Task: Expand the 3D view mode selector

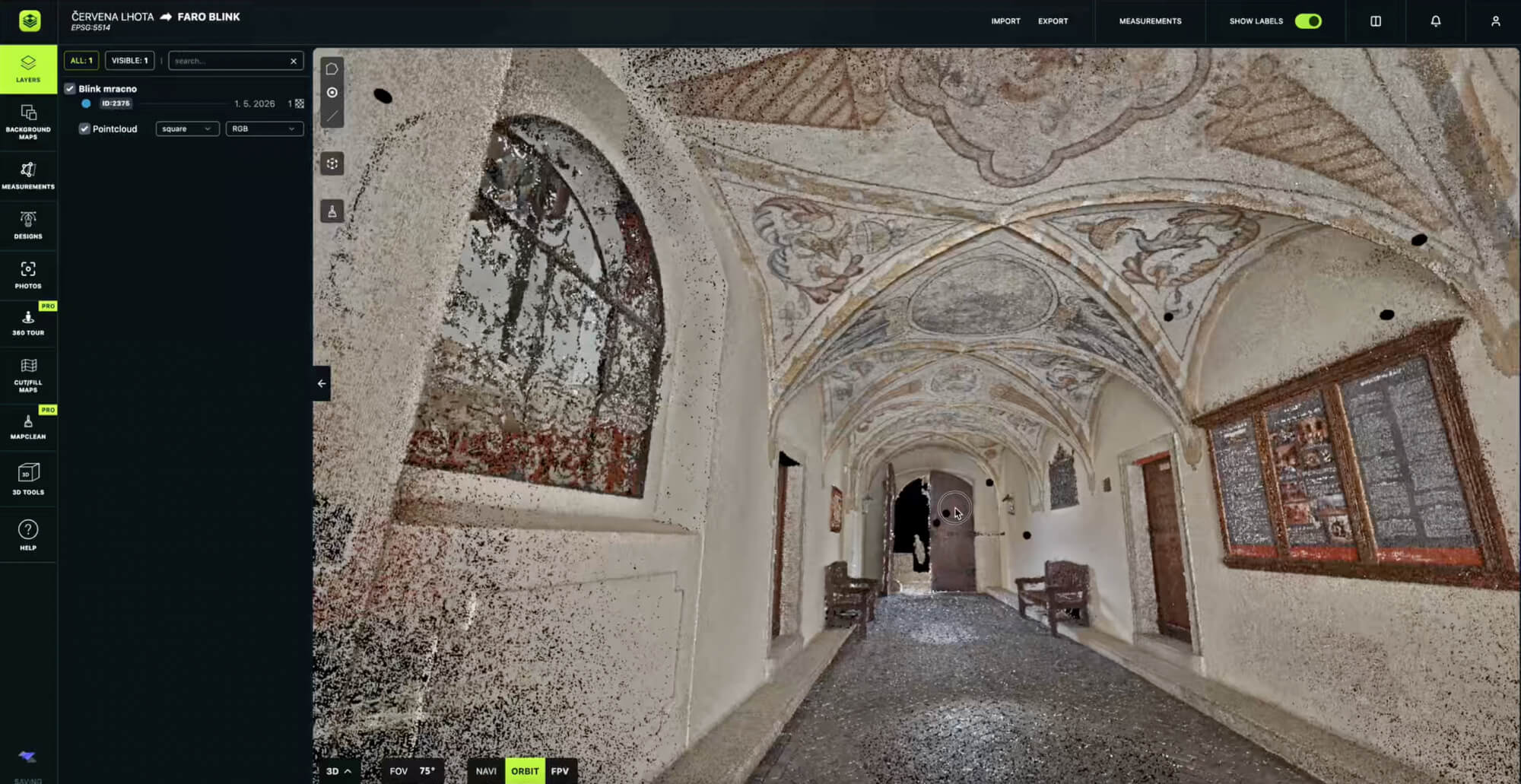Action: click(x=338, y=771)
